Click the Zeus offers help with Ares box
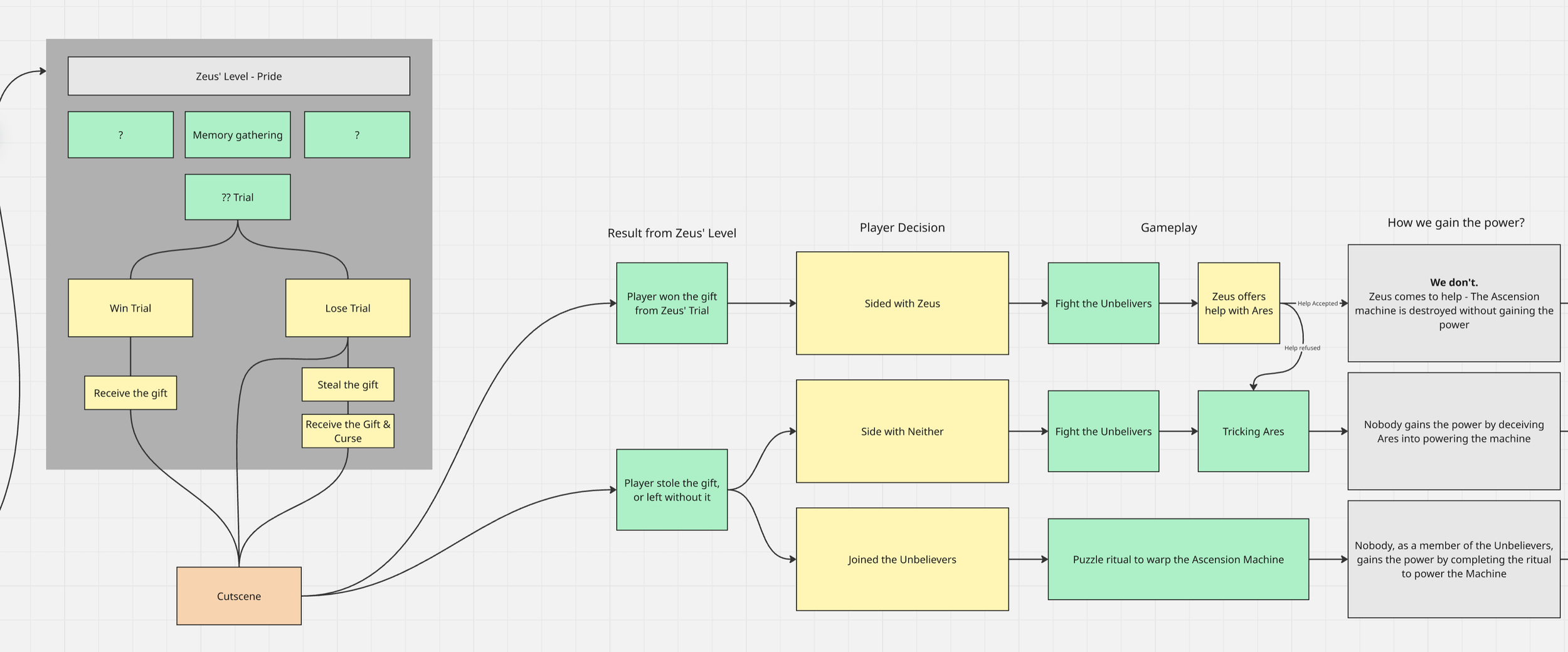Image resolution: width=1568 pixels, height=652 pixels. (1238, 303)
